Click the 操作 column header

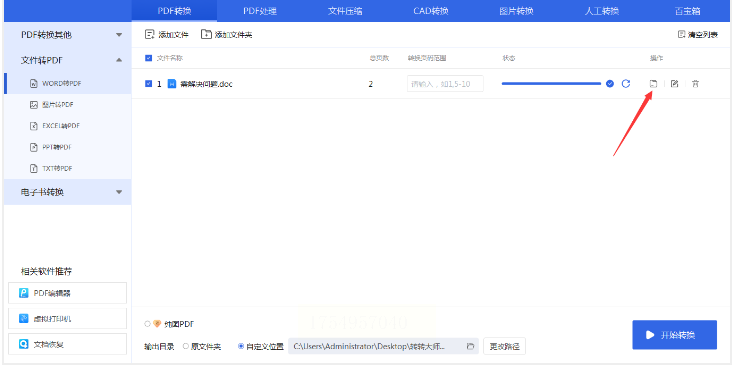point(656,58)
